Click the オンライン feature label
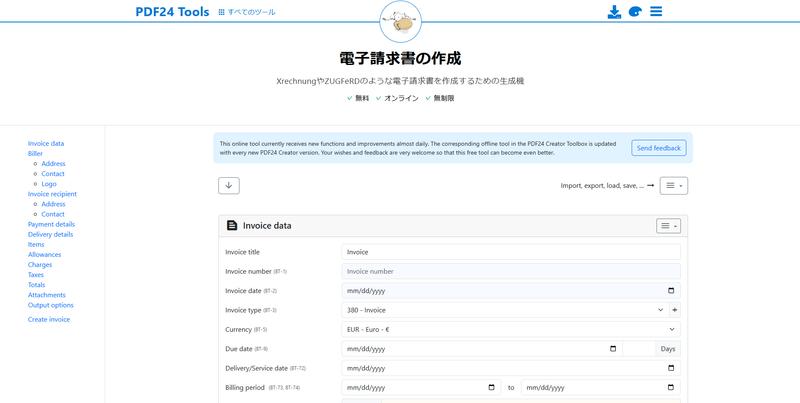Viewport: 800px width, 403px height. coord(401,98)
